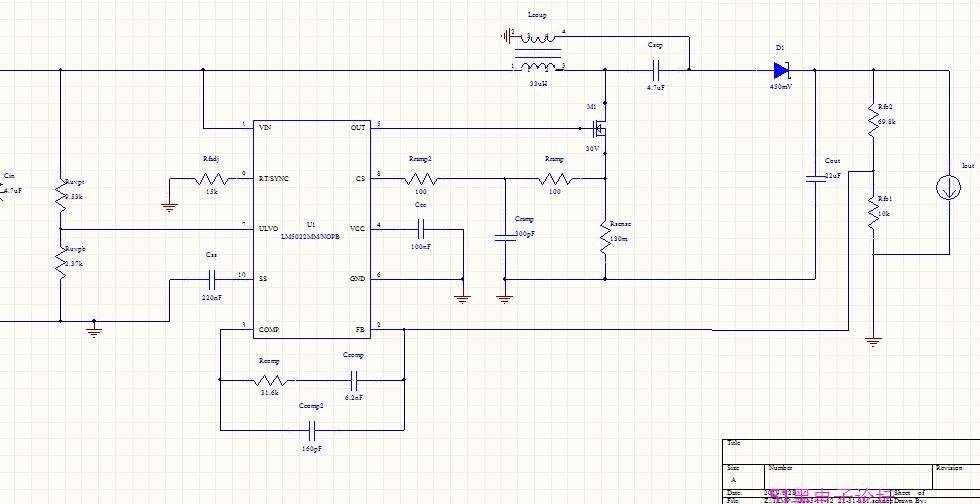Select the M1 MOSFET transistor symbol

click(600, 128)
